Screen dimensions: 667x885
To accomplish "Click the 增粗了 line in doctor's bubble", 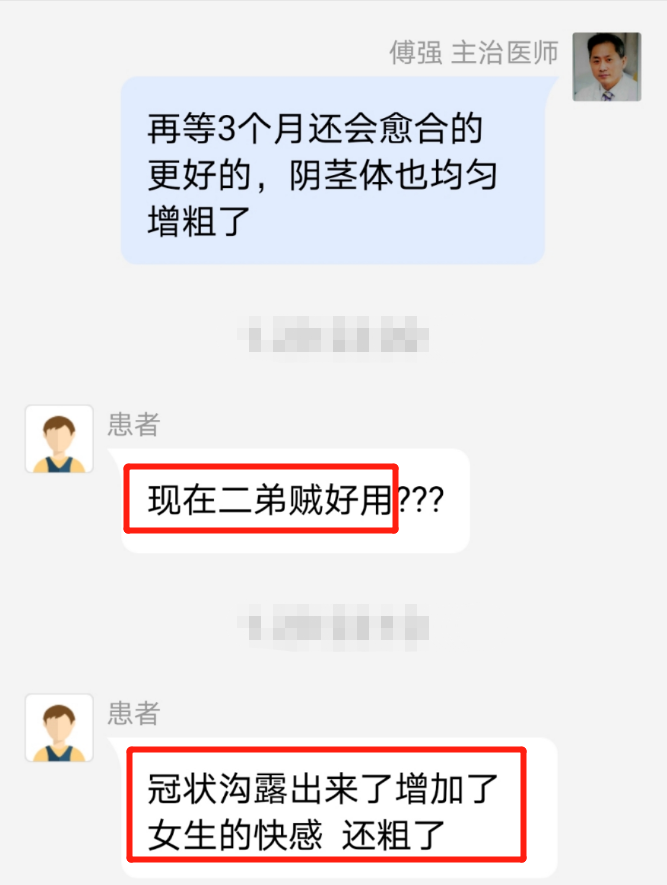I will [199, 221].
